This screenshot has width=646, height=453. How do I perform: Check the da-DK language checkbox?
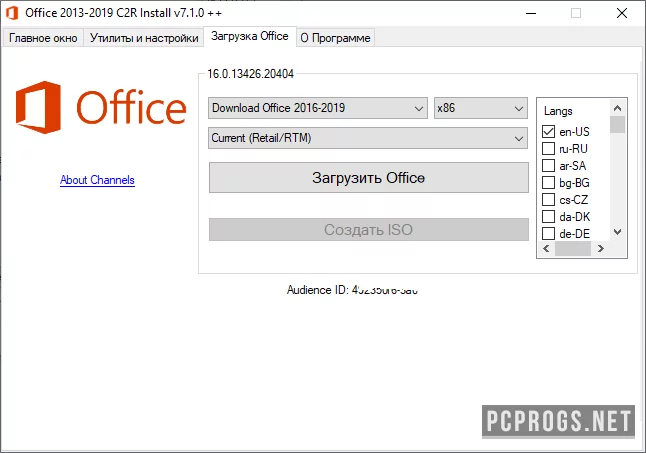click(548, 217)
